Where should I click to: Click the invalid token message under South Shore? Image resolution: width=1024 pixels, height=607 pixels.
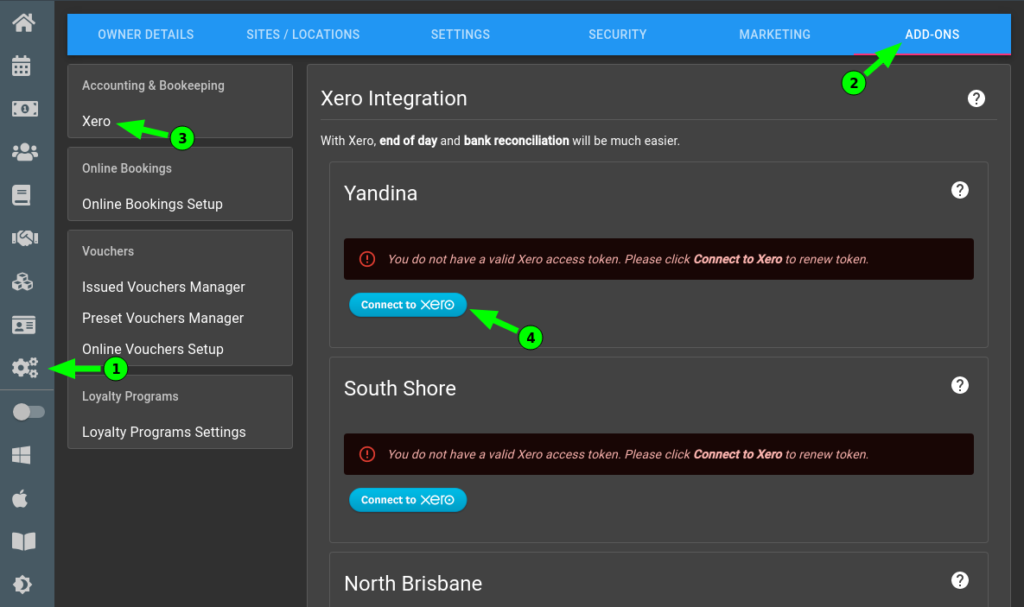pos(628,454)
